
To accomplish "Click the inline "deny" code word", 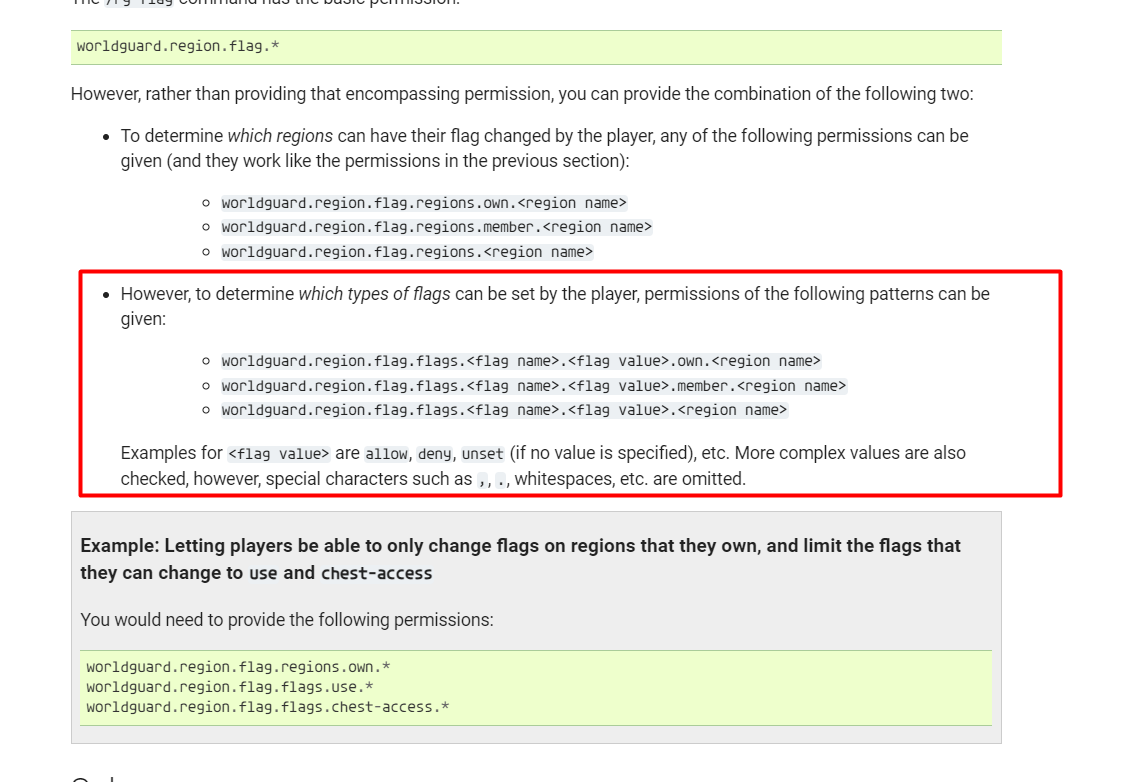I will click(x=434, y=454).
